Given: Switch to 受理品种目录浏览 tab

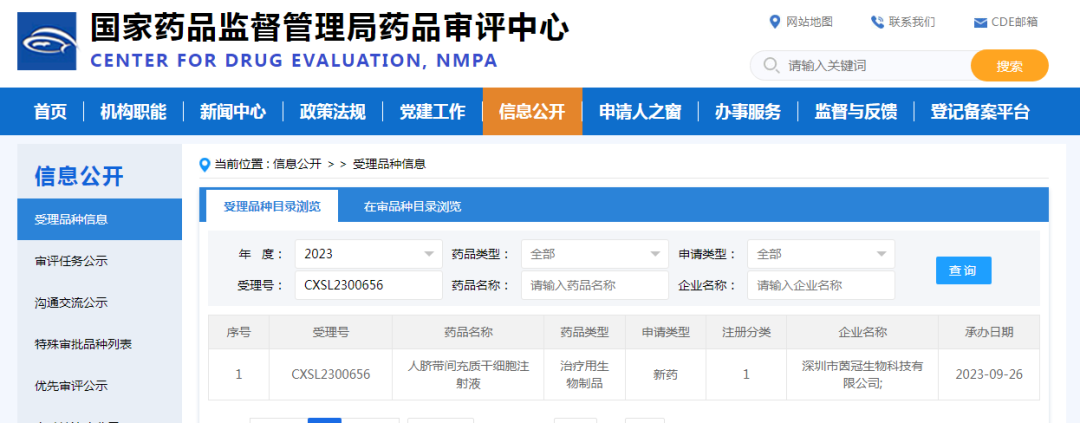Looking at the screenshot, I should pos(272,206).
